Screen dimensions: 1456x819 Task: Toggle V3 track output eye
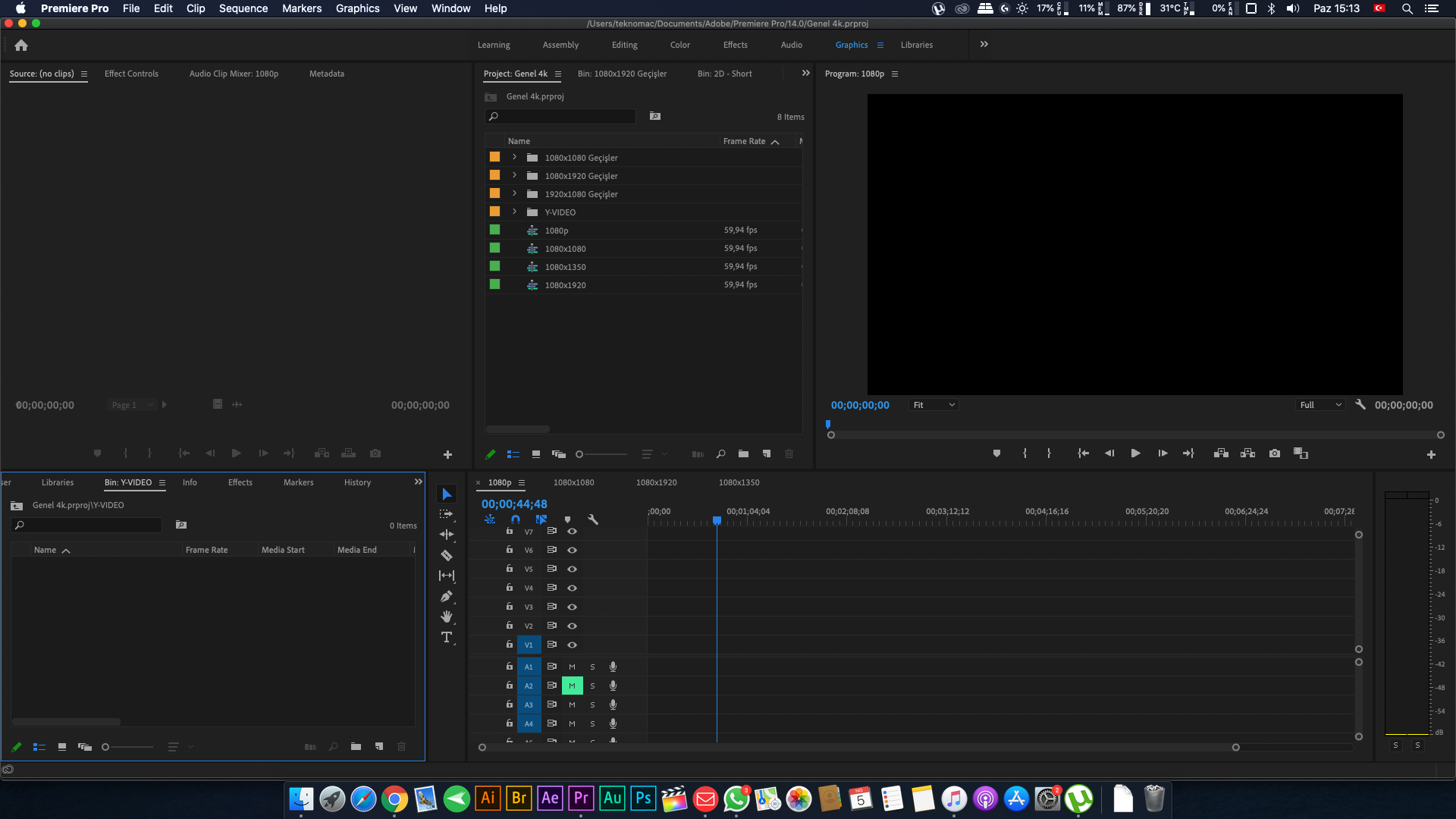coord(573,607)
